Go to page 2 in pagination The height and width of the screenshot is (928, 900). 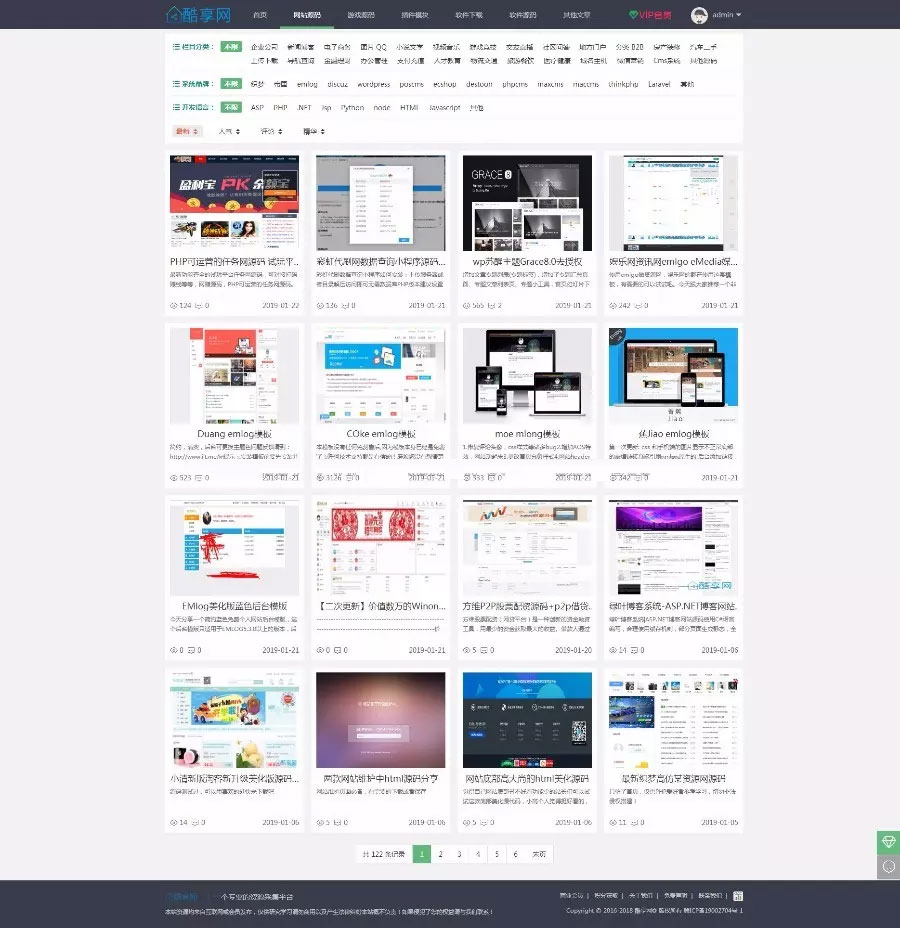pos(441,854)
